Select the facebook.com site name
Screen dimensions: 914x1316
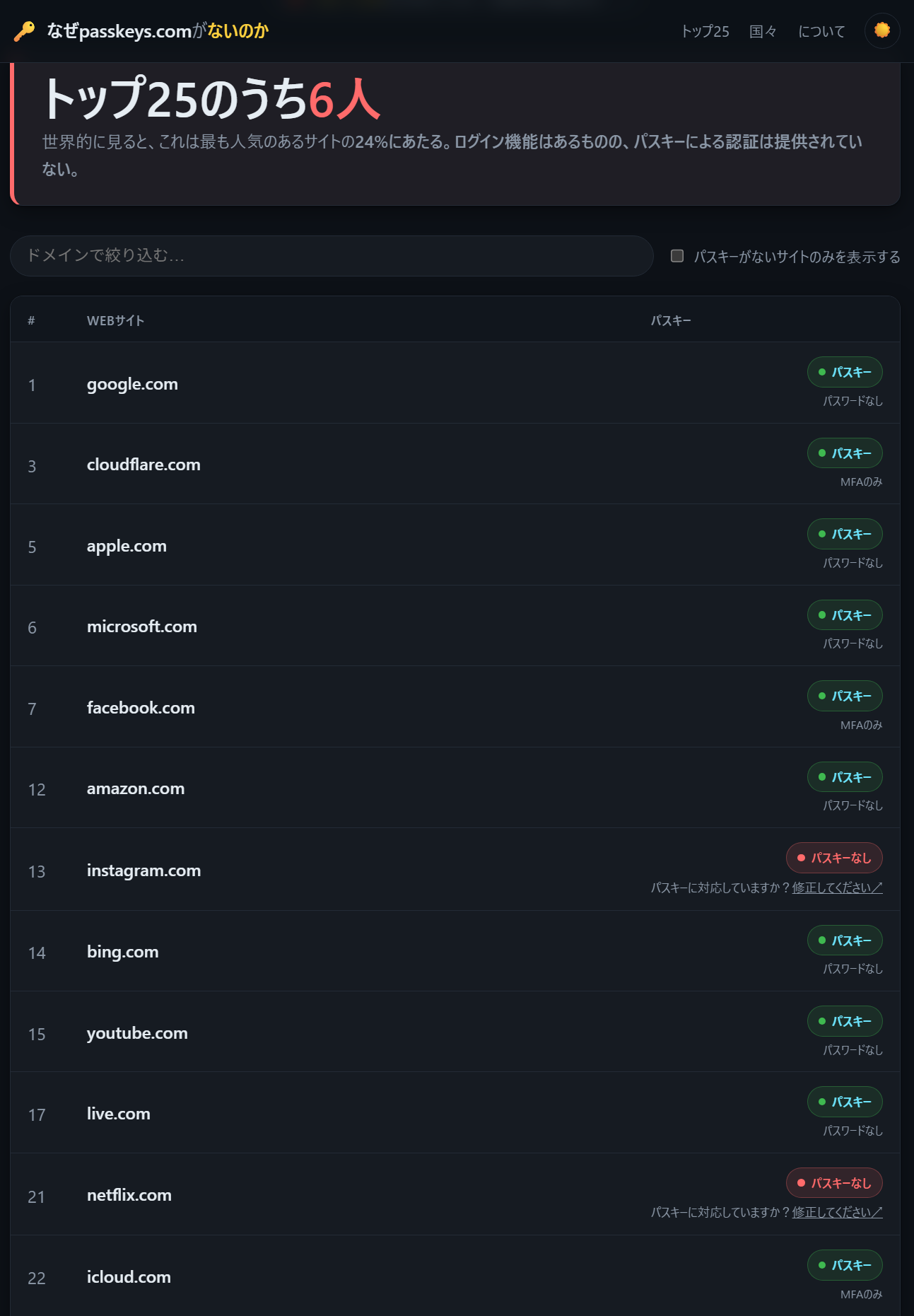coord(141,708)
